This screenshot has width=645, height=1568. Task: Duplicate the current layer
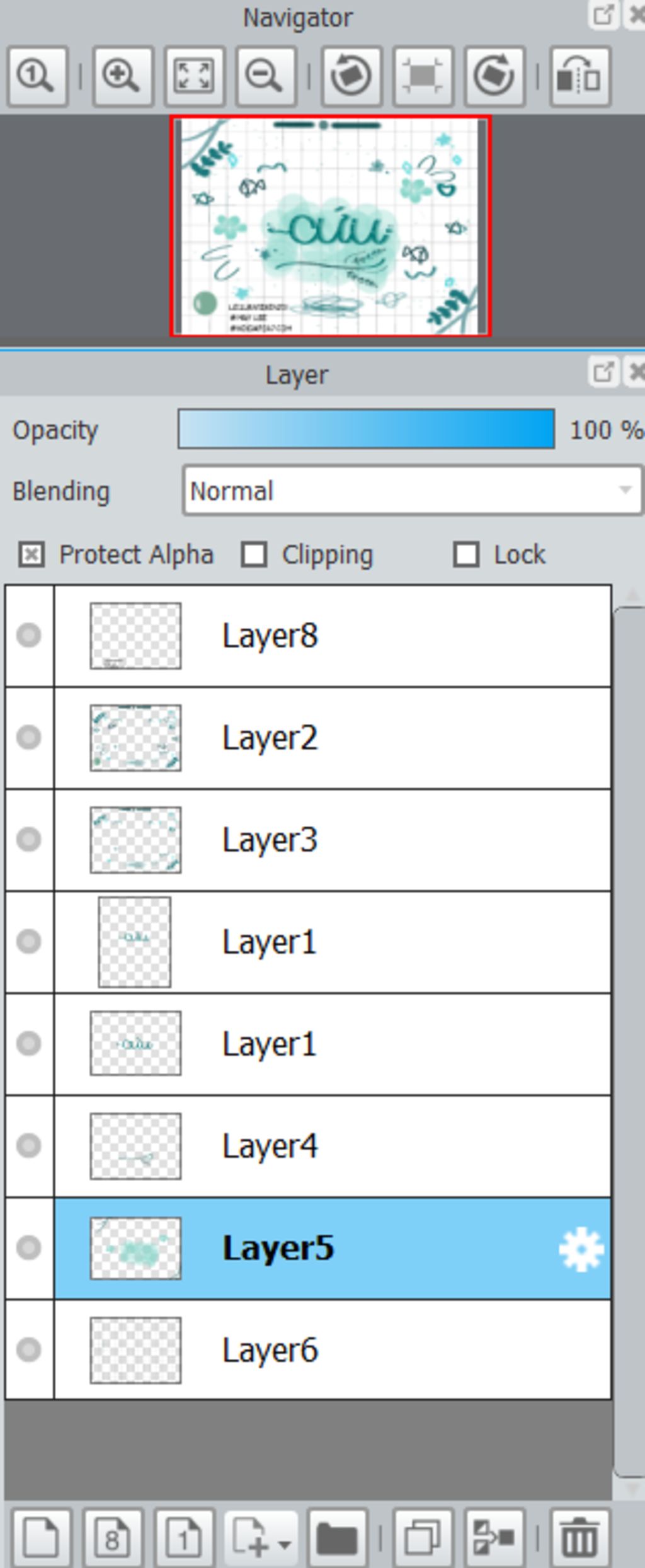[423, 1538]
